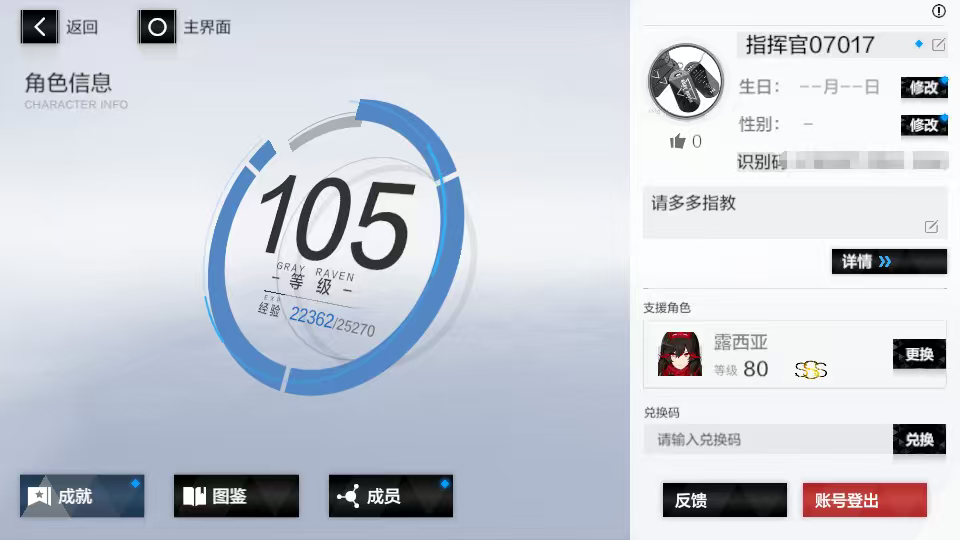Click 更换 to change support character
Viewport: 960px width, 540px height.
[x=918, y=354]
